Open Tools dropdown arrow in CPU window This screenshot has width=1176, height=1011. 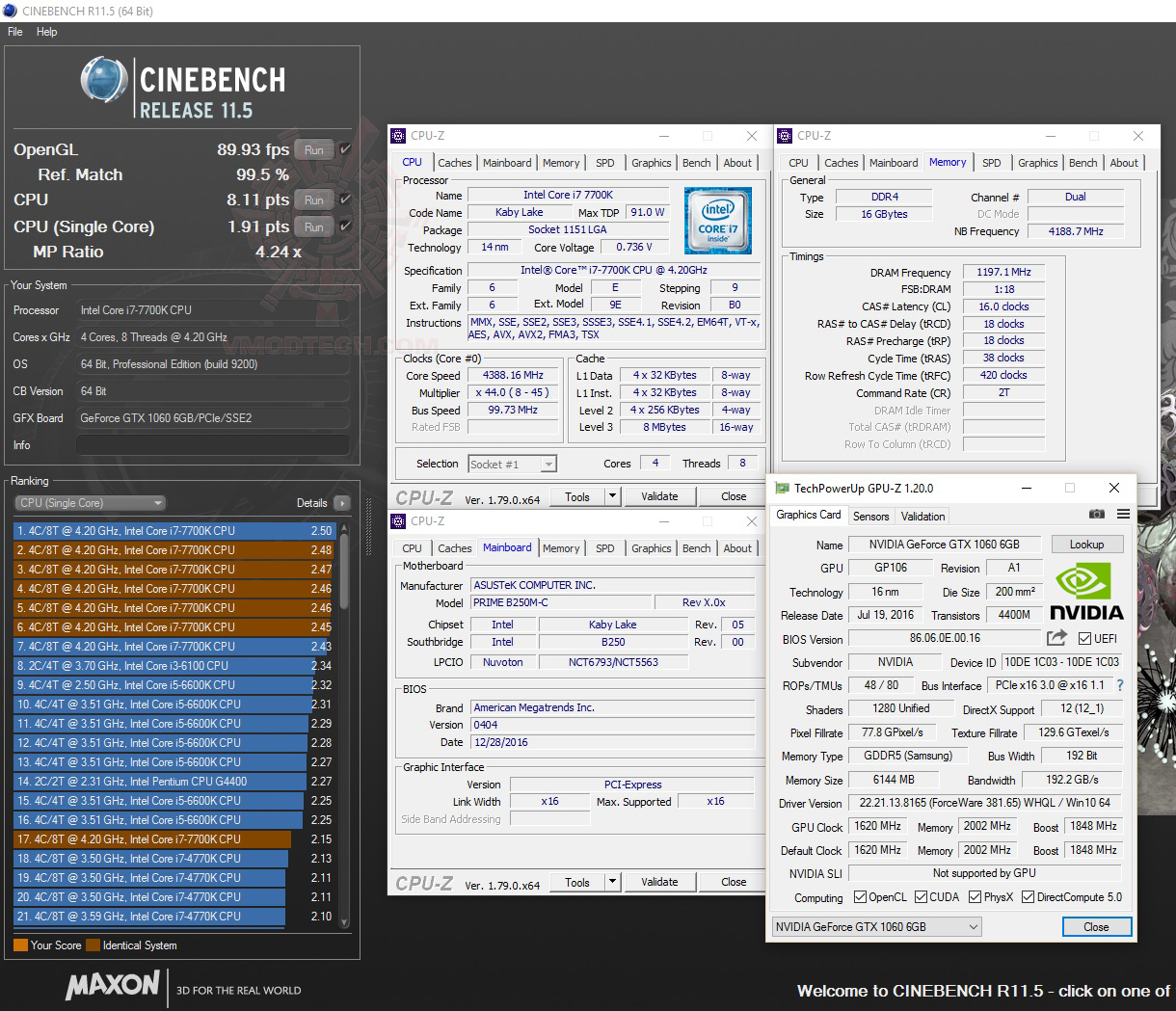pyautogui.click(x=612, y=496)
